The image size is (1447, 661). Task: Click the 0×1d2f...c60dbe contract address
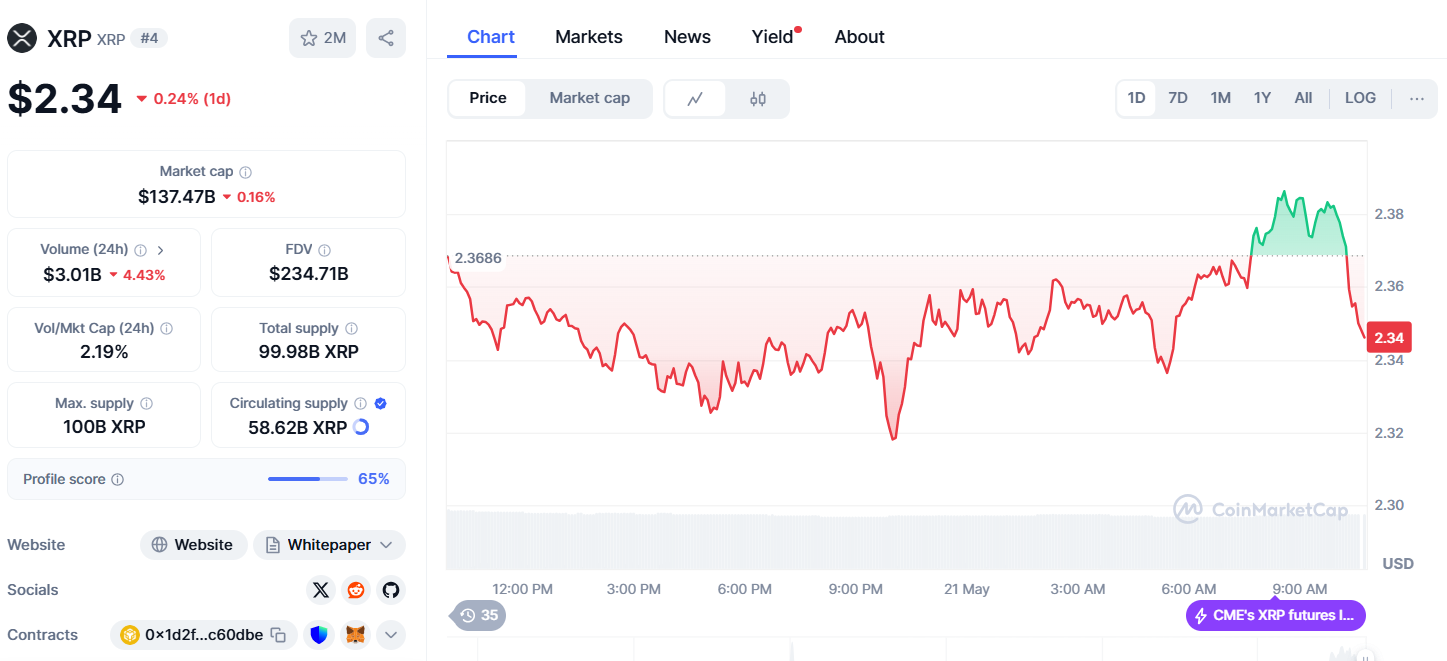tap(205, 635)
